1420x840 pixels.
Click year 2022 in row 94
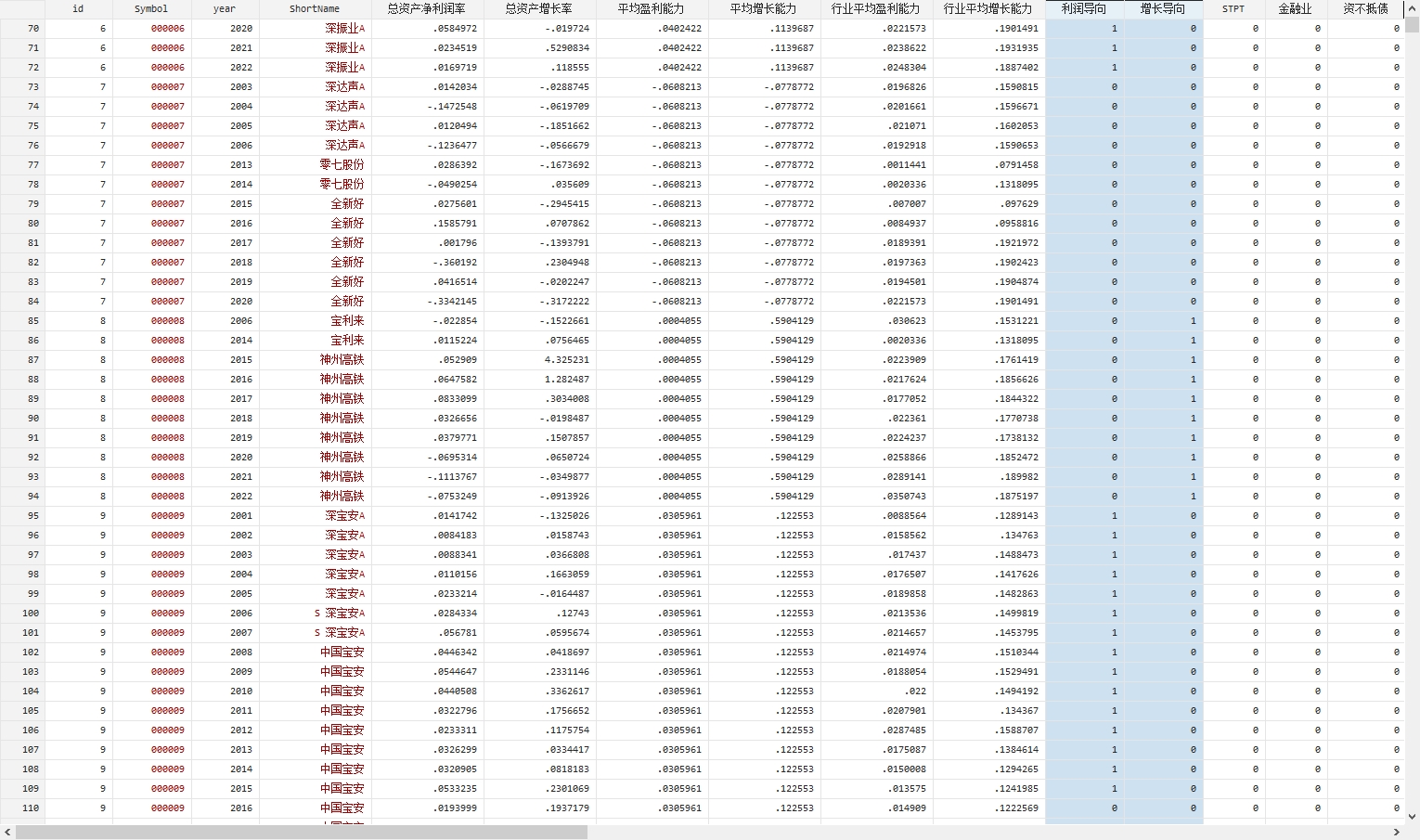(x=225, y=497)
